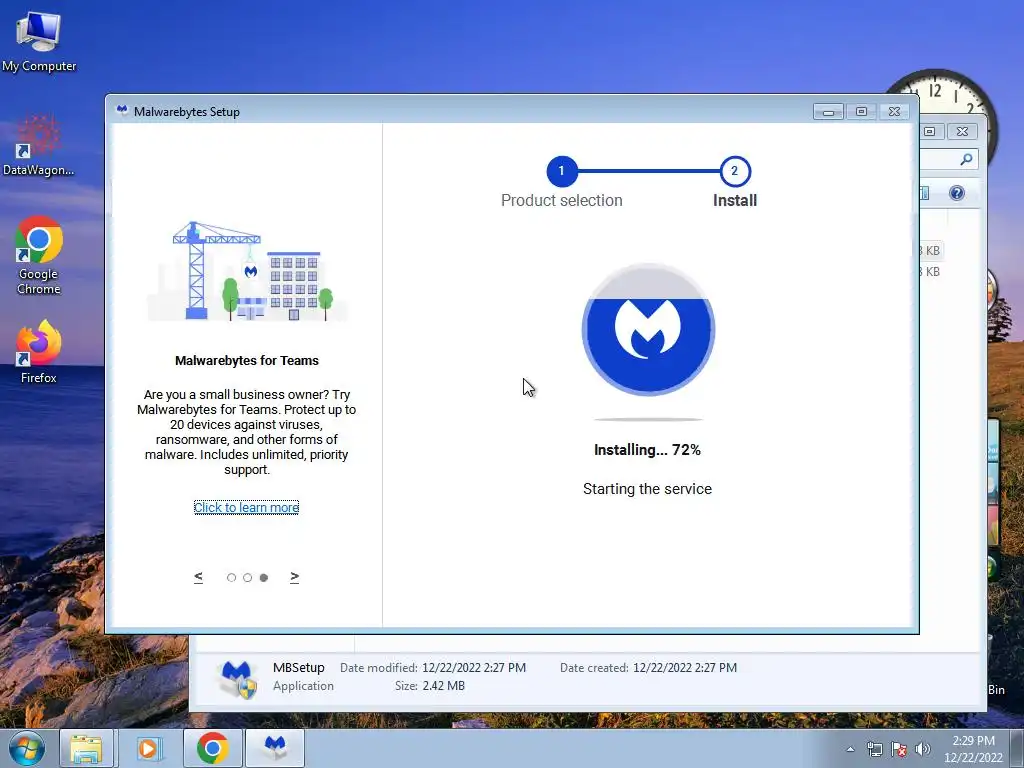Launch the Firefox desktop shortcut

coord(39,351)
